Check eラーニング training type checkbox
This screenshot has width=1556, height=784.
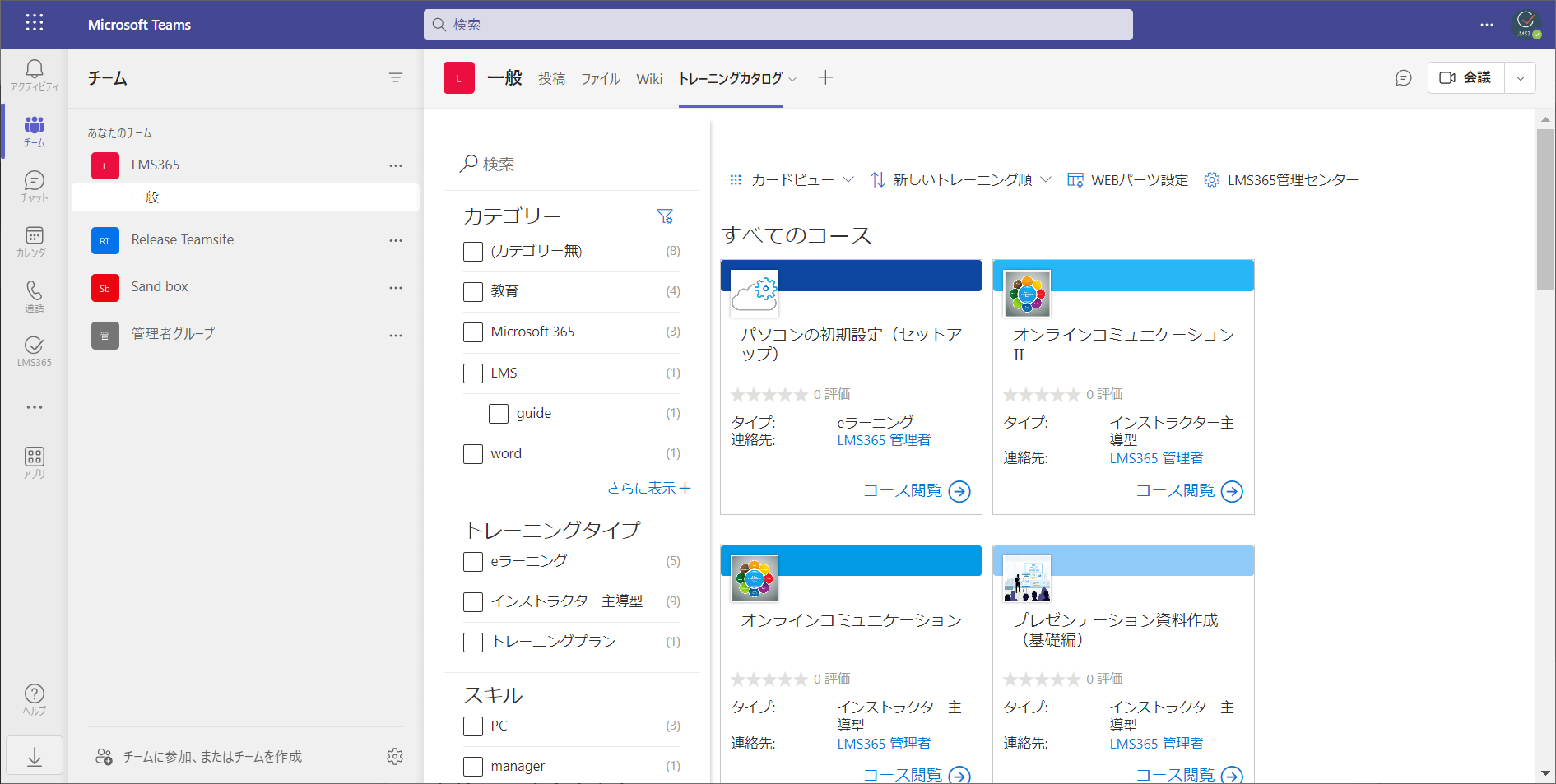(x=473, y=561)
